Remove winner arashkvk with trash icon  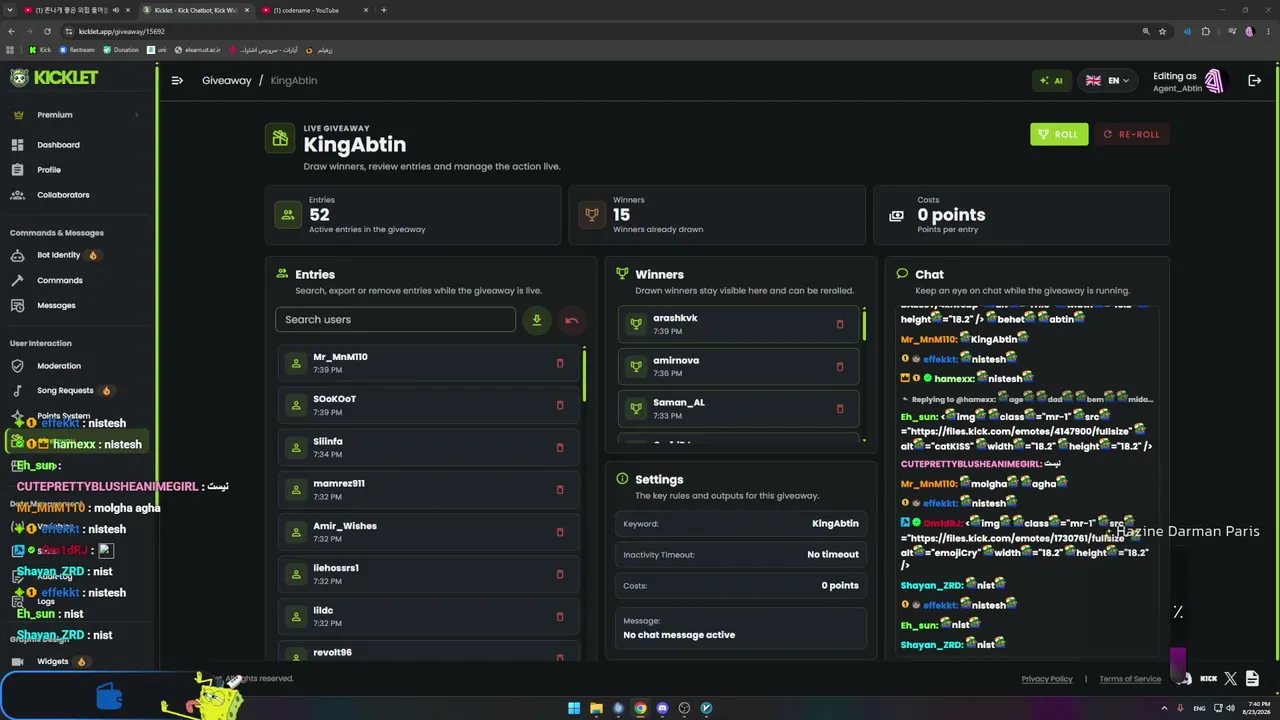pyautogui.click(x=840, y=324)
